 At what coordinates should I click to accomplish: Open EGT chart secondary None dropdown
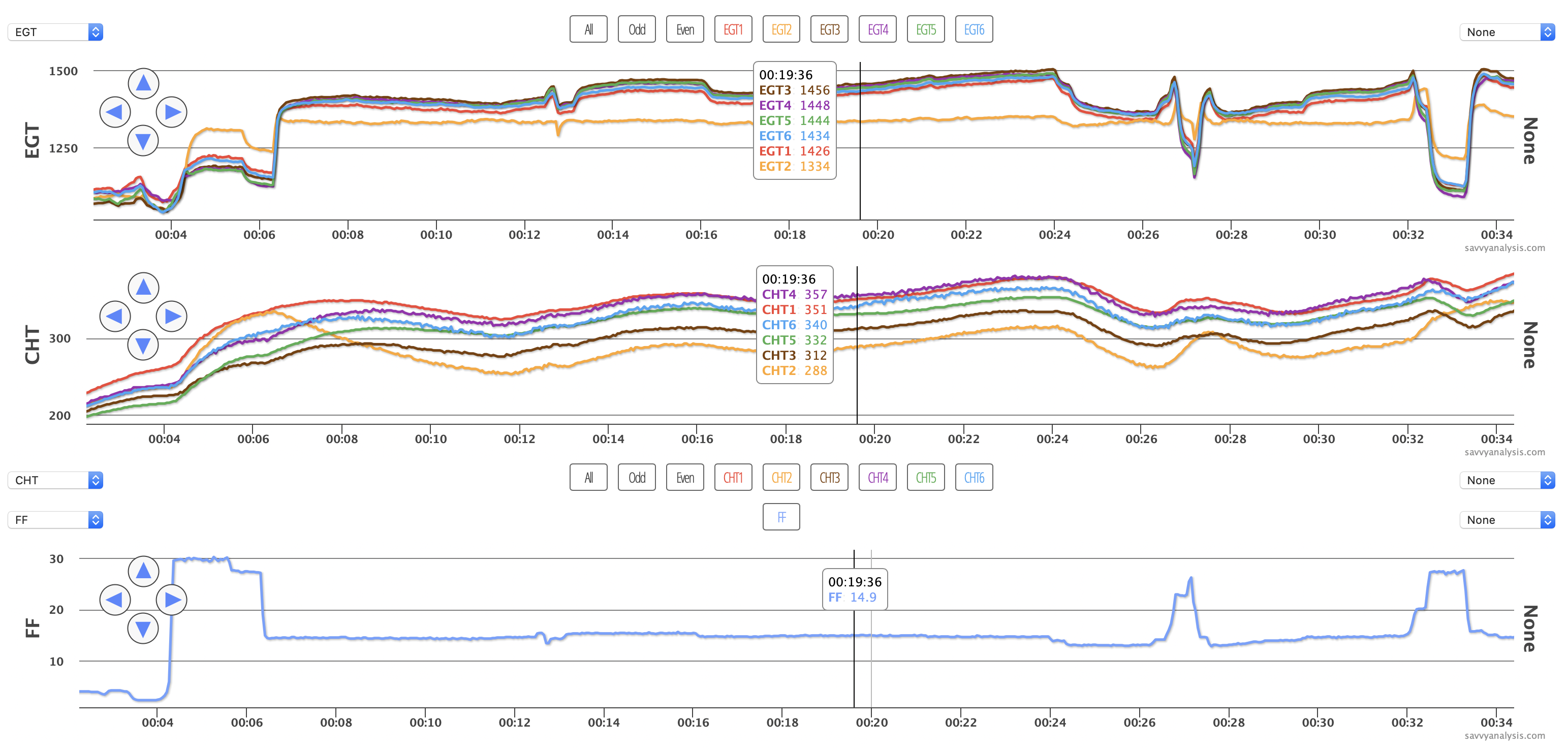(x=1507, y=32)
